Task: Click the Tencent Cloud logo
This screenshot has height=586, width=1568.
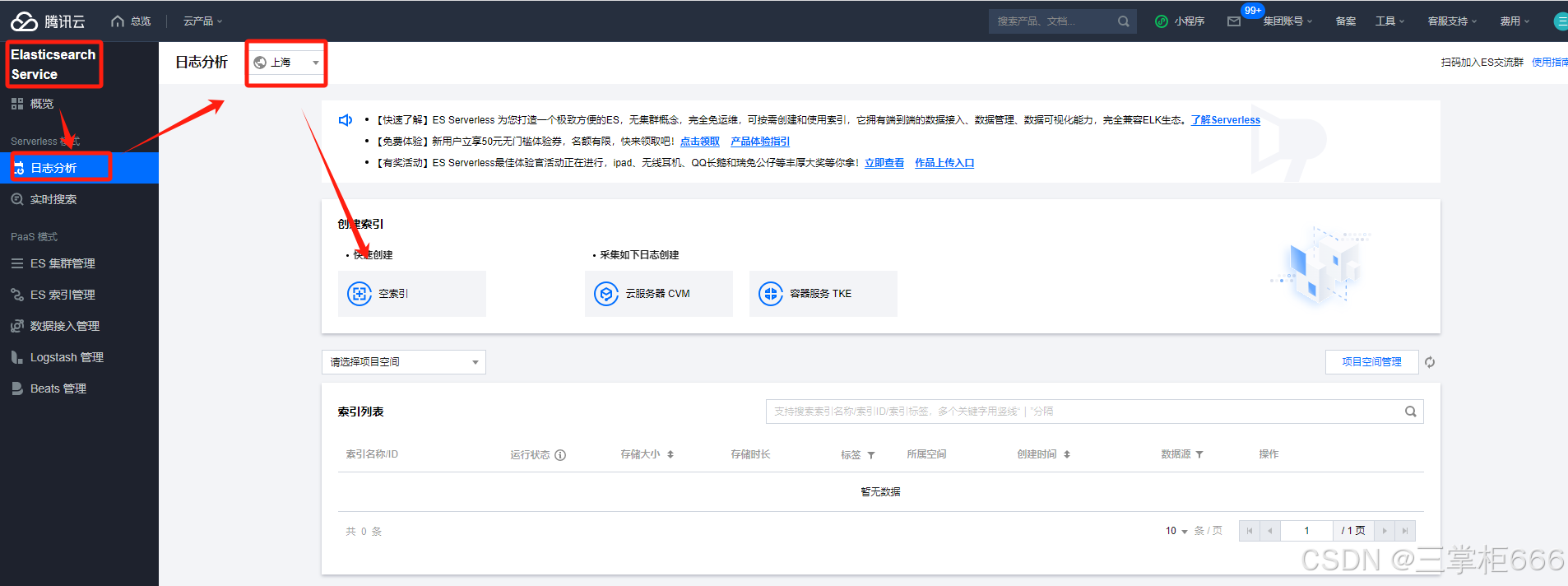Action: [48, 21]
